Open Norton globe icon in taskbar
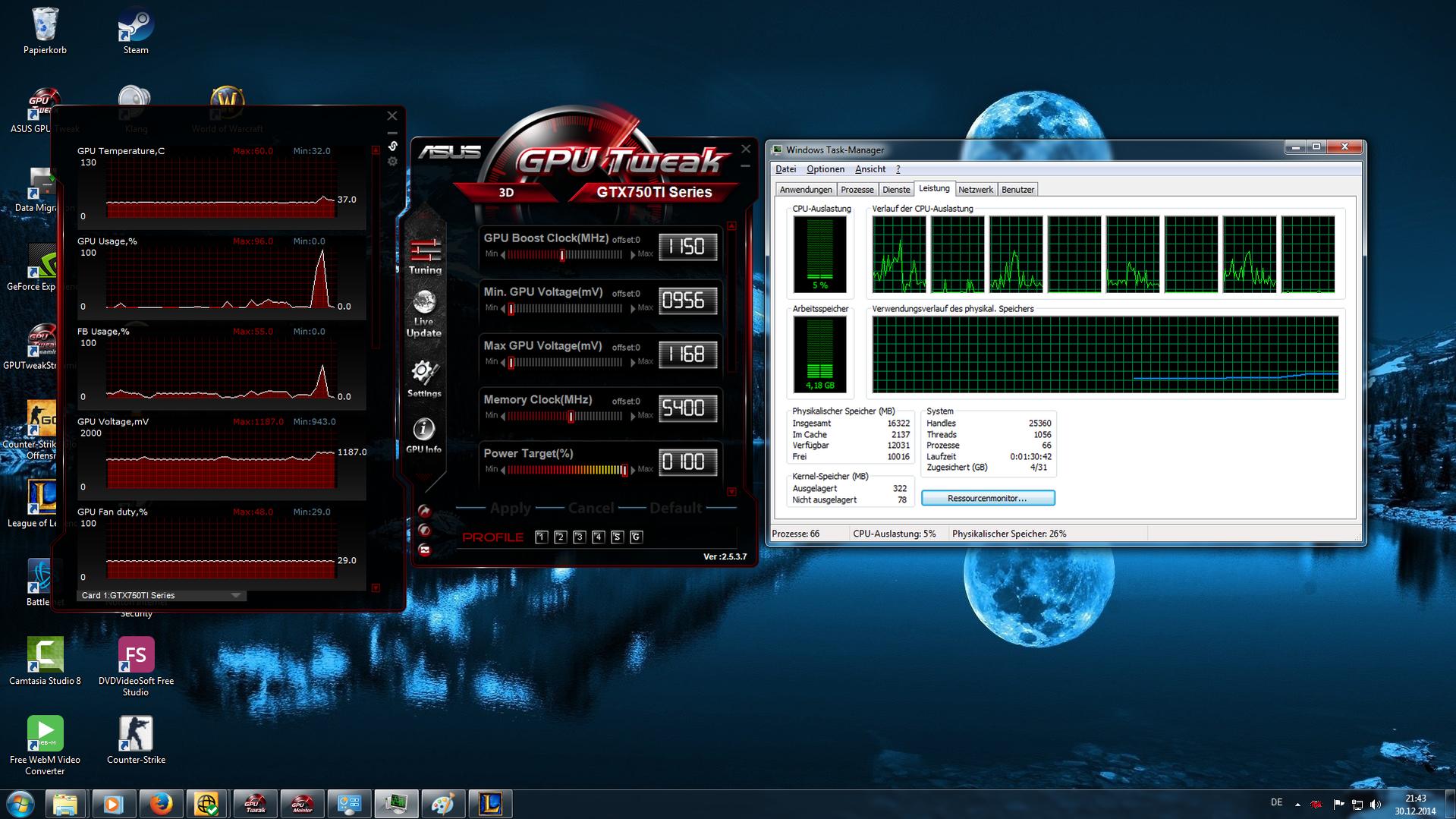This screenshot has width=1456, height=819. pos(207,804)
